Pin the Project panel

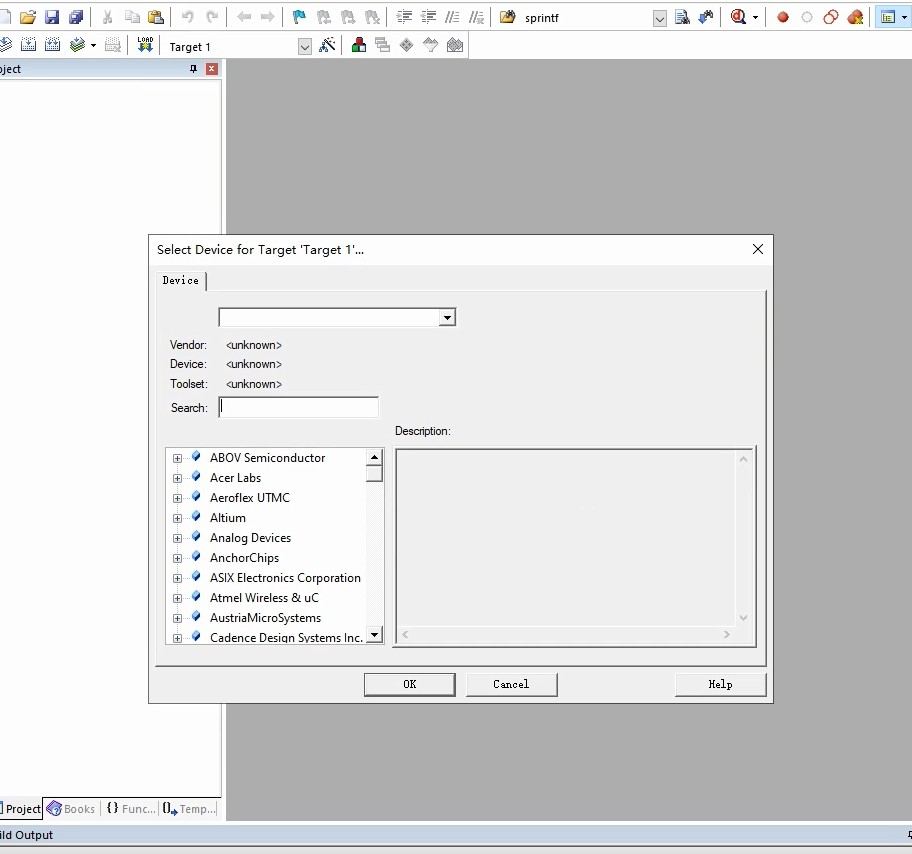(x=193, y=69)
